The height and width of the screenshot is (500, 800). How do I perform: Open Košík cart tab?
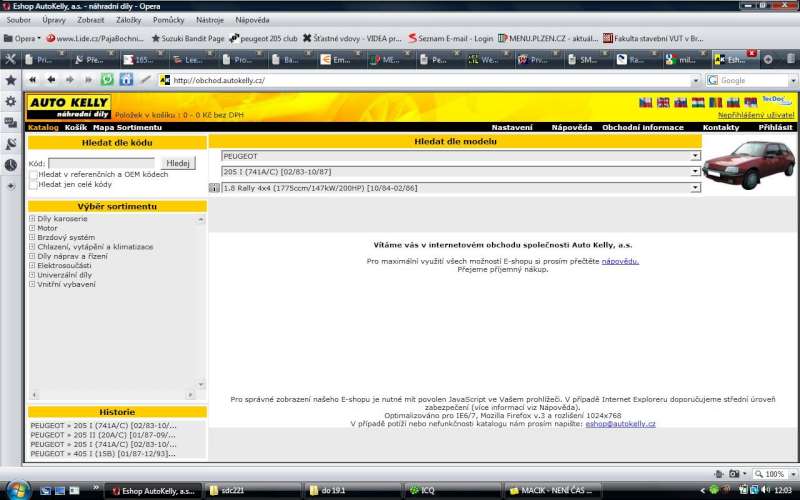[76, 128]
